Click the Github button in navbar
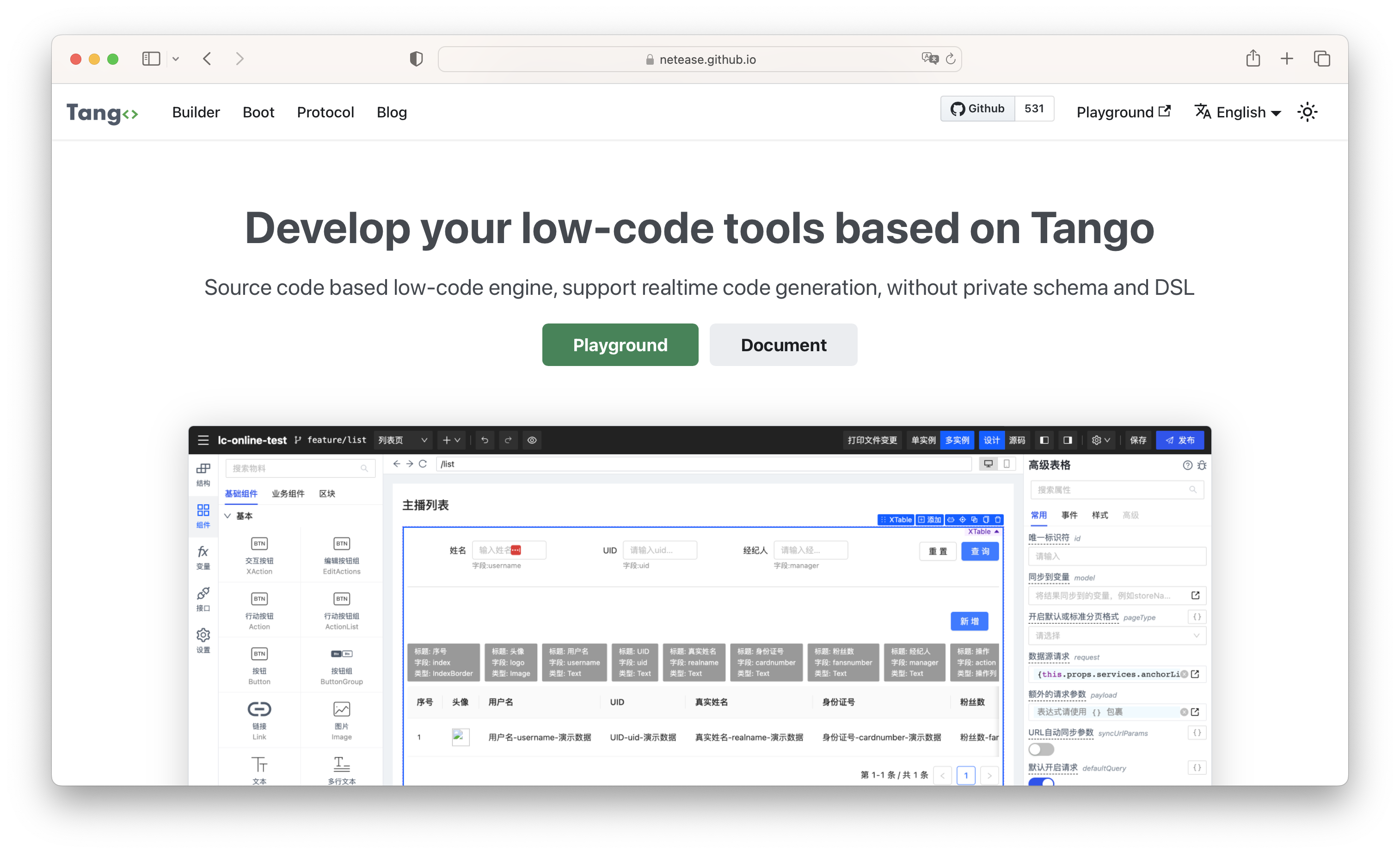The image size is (1400, 854). click(977, 109)
